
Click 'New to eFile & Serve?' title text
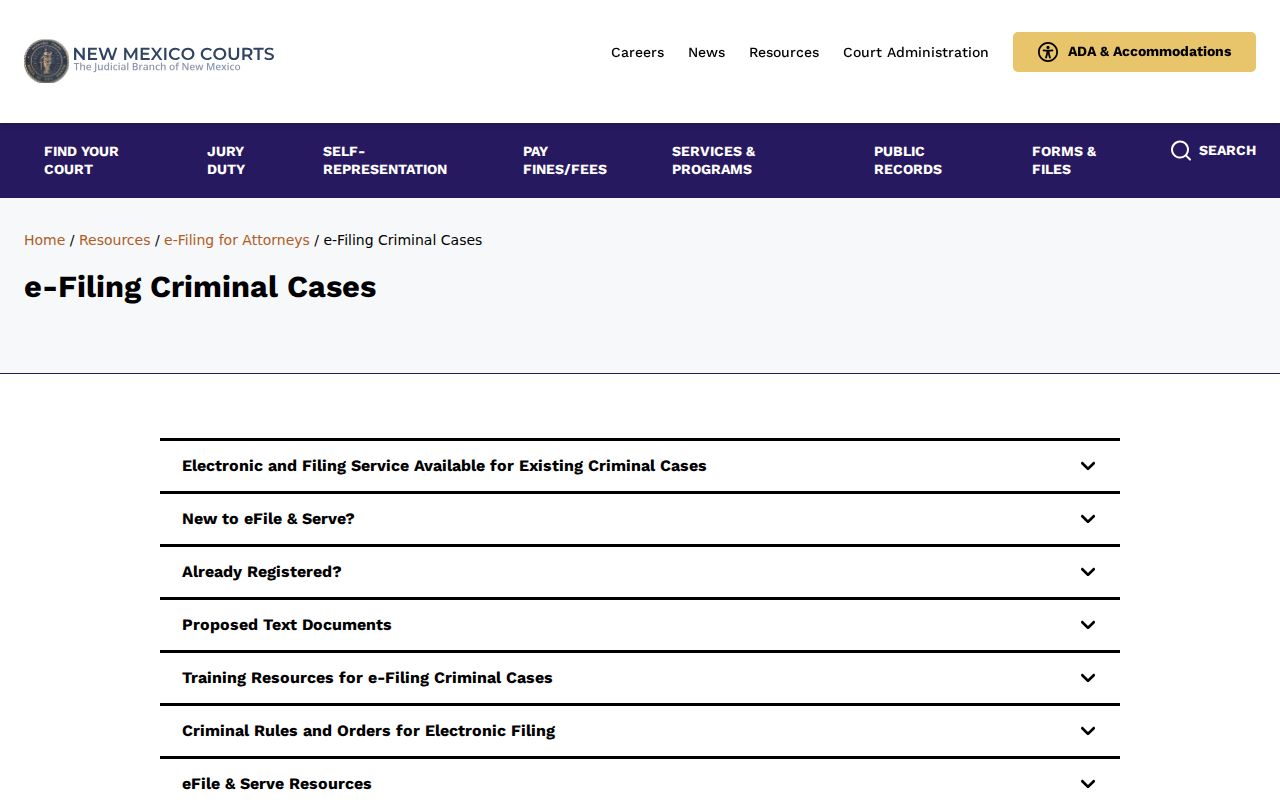268,519
